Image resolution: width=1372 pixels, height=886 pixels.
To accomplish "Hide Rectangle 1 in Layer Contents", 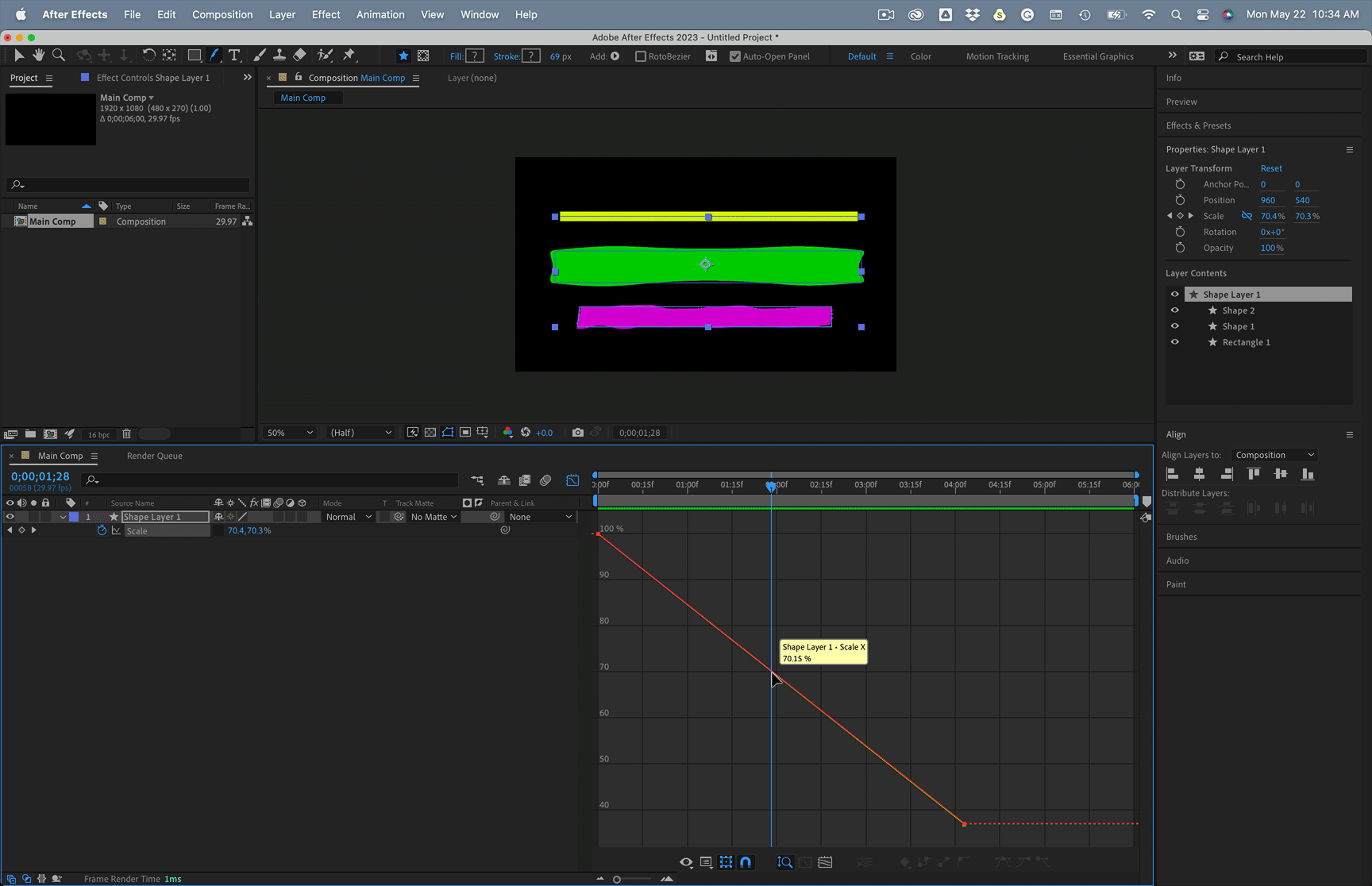I will (x=1175, y=342).
